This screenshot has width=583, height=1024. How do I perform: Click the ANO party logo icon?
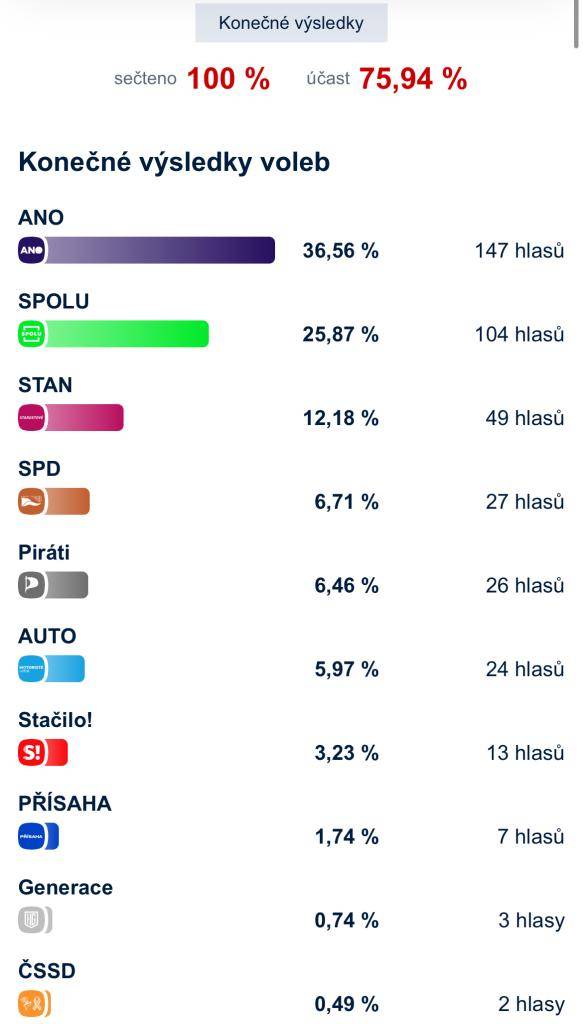coord(30,250)
